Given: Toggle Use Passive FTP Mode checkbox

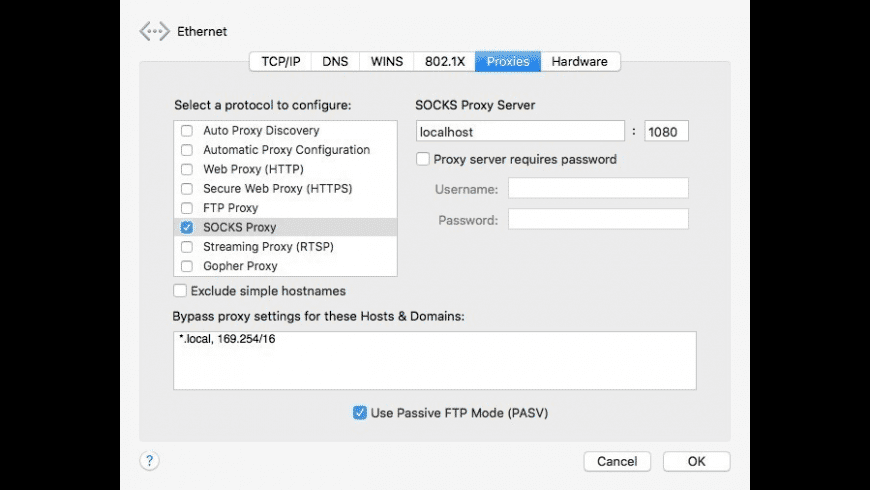Looking at the screenshot, I should (360, 412).
